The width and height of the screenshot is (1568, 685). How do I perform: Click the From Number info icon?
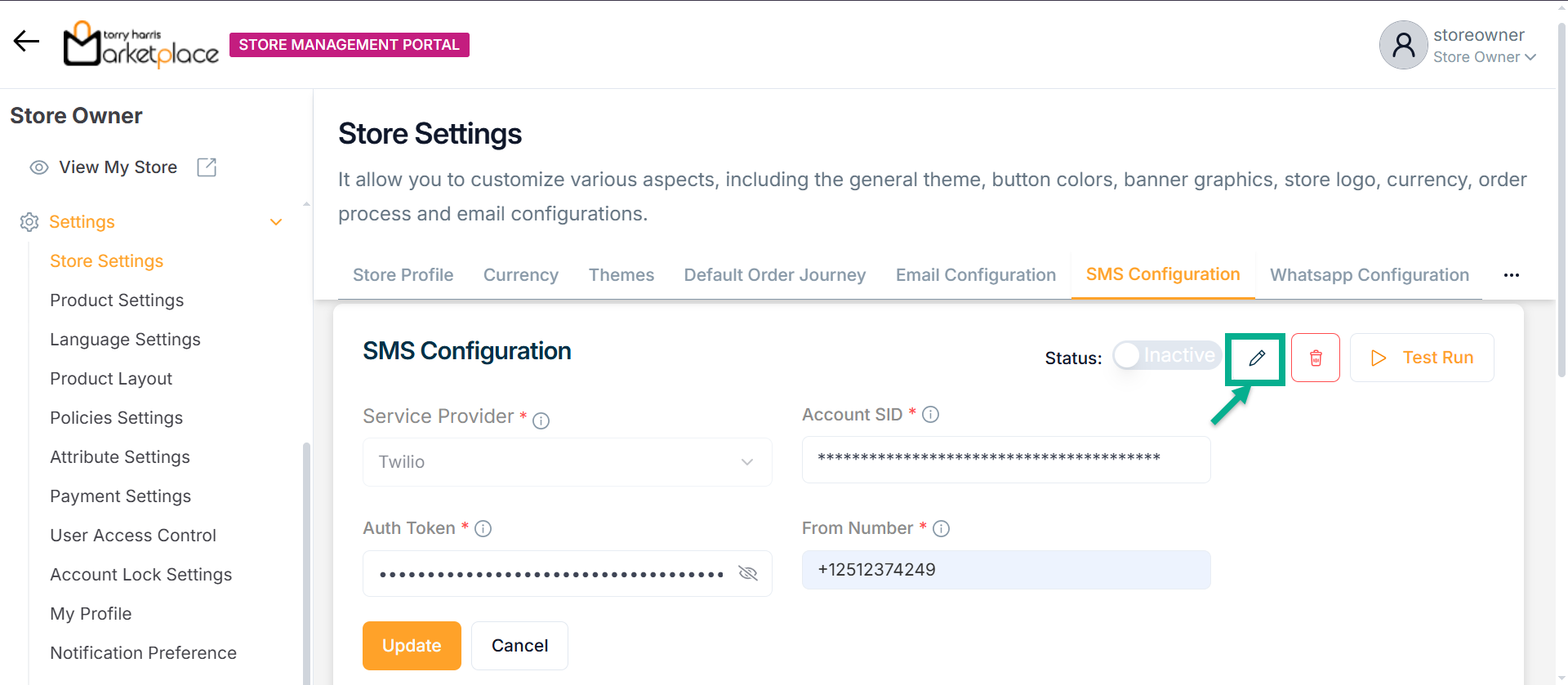pyautogui.click(x=941, y=529)
